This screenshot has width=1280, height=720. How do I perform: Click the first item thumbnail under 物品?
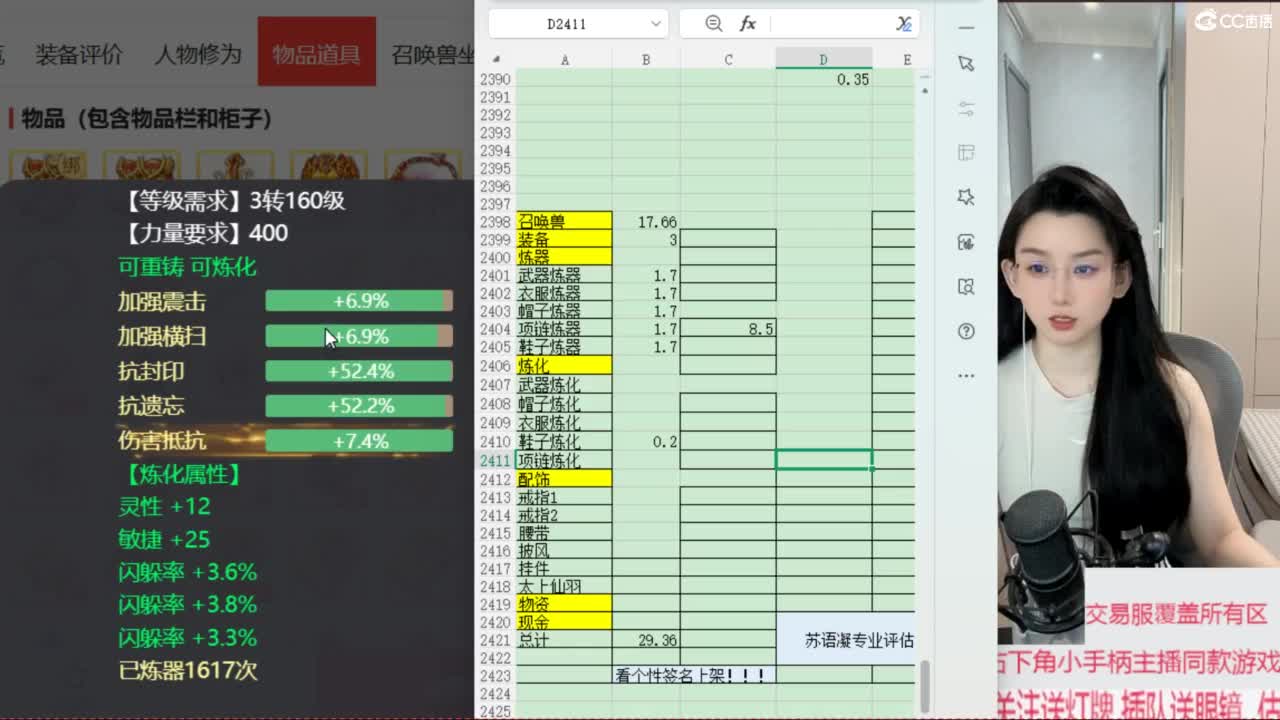click(47, 165)
